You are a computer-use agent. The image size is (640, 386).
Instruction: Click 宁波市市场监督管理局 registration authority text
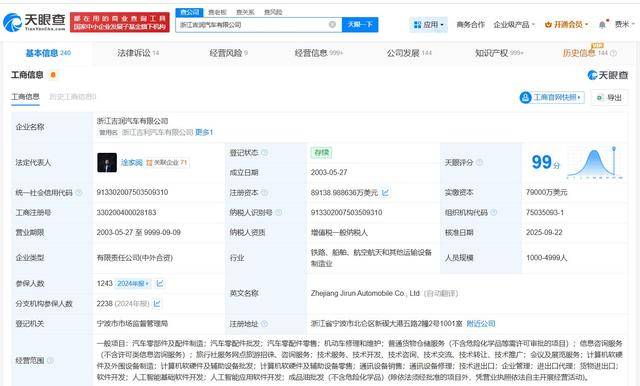coord(132,324)
